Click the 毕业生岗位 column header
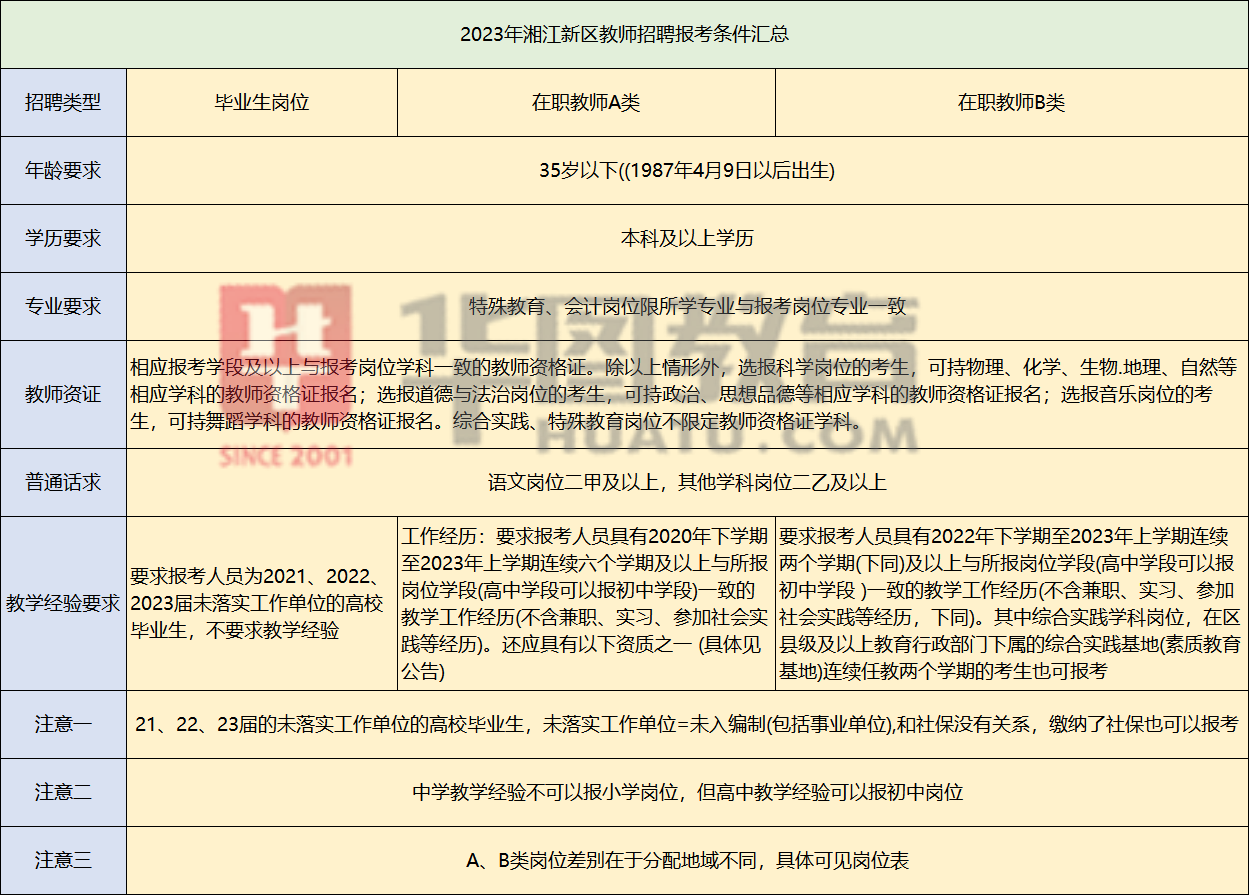Viewport: 1250px width, 895px height. coord(262,102)
